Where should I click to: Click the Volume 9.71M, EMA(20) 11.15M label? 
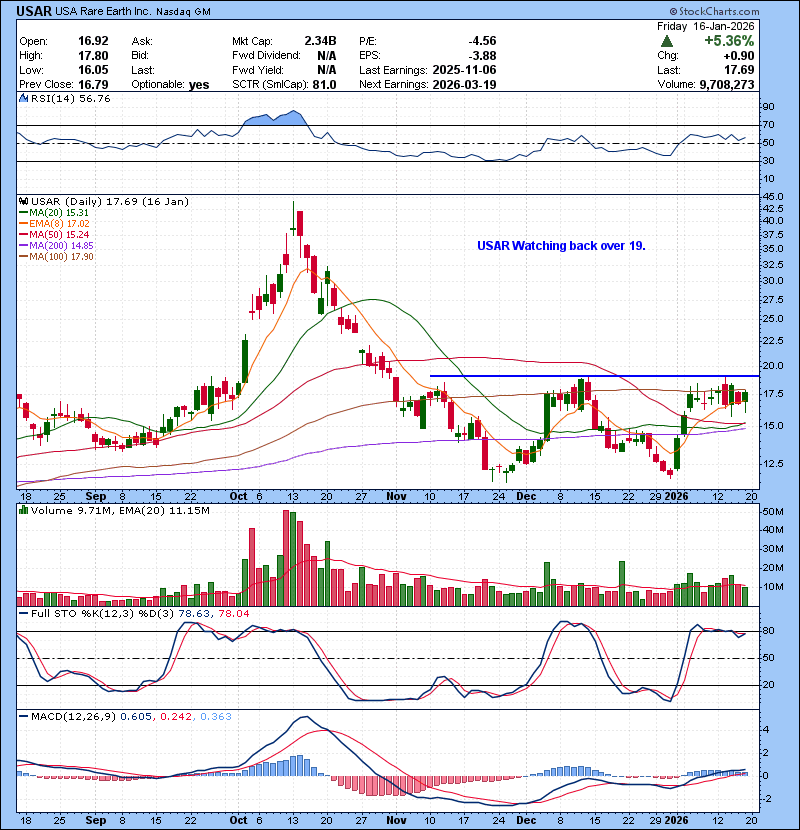point(120,510)
